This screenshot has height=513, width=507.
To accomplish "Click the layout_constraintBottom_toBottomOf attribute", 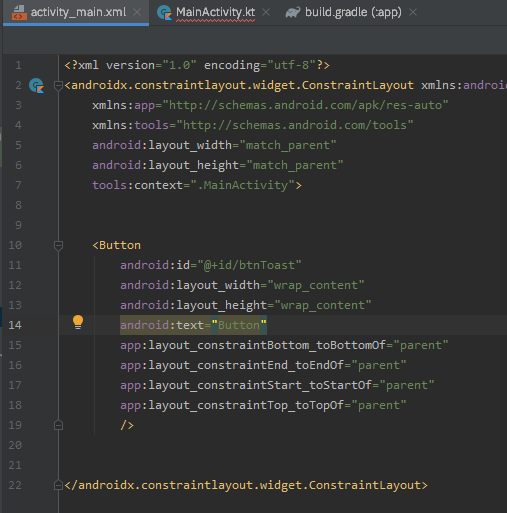I will (253, 345).
